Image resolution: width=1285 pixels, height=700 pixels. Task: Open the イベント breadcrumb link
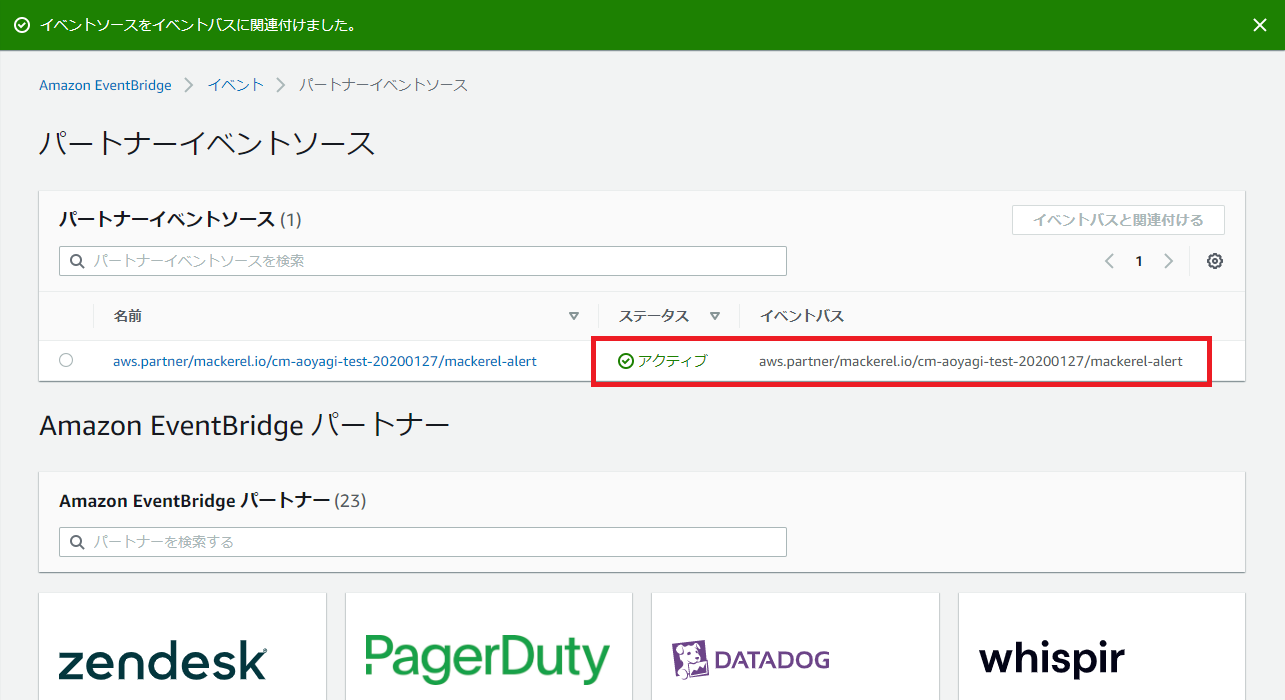[x=235, y=85]
